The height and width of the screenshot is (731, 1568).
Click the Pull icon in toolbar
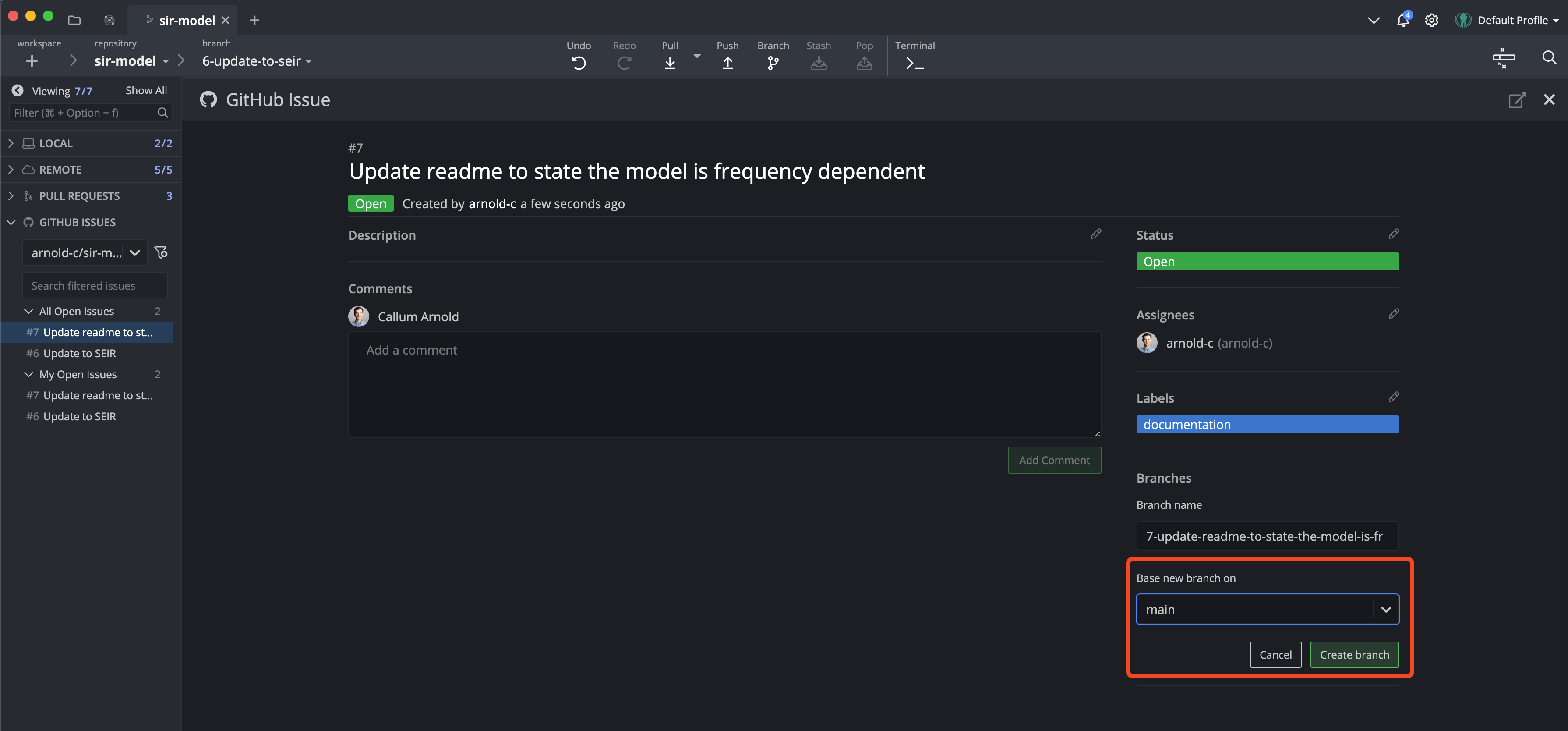point(670,63)
